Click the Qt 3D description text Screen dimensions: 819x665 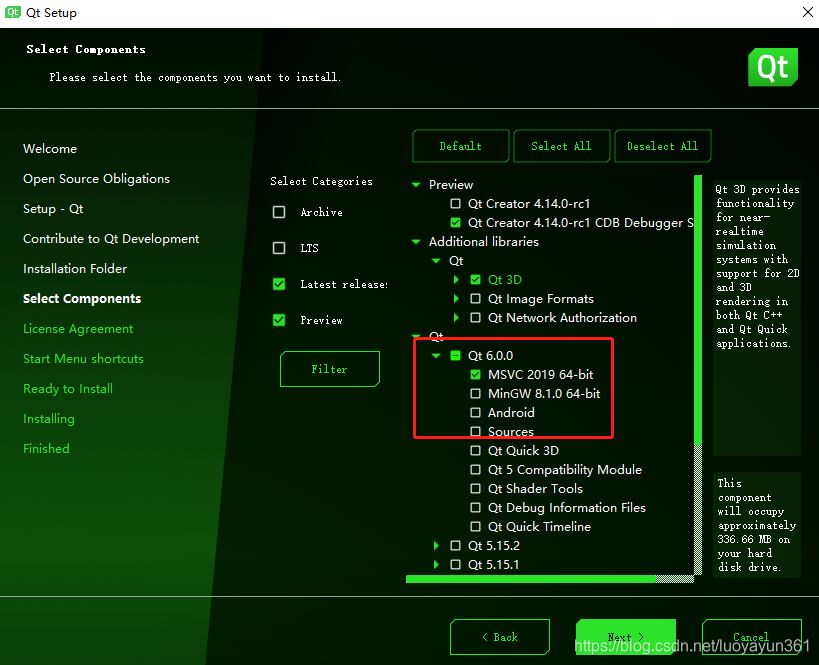click(757, 266)
